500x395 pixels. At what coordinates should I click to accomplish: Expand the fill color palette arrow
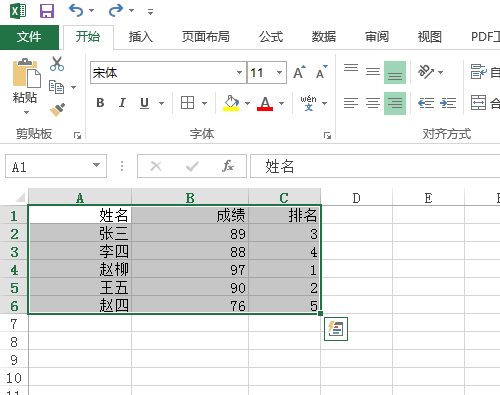click(x=247, y=103)
